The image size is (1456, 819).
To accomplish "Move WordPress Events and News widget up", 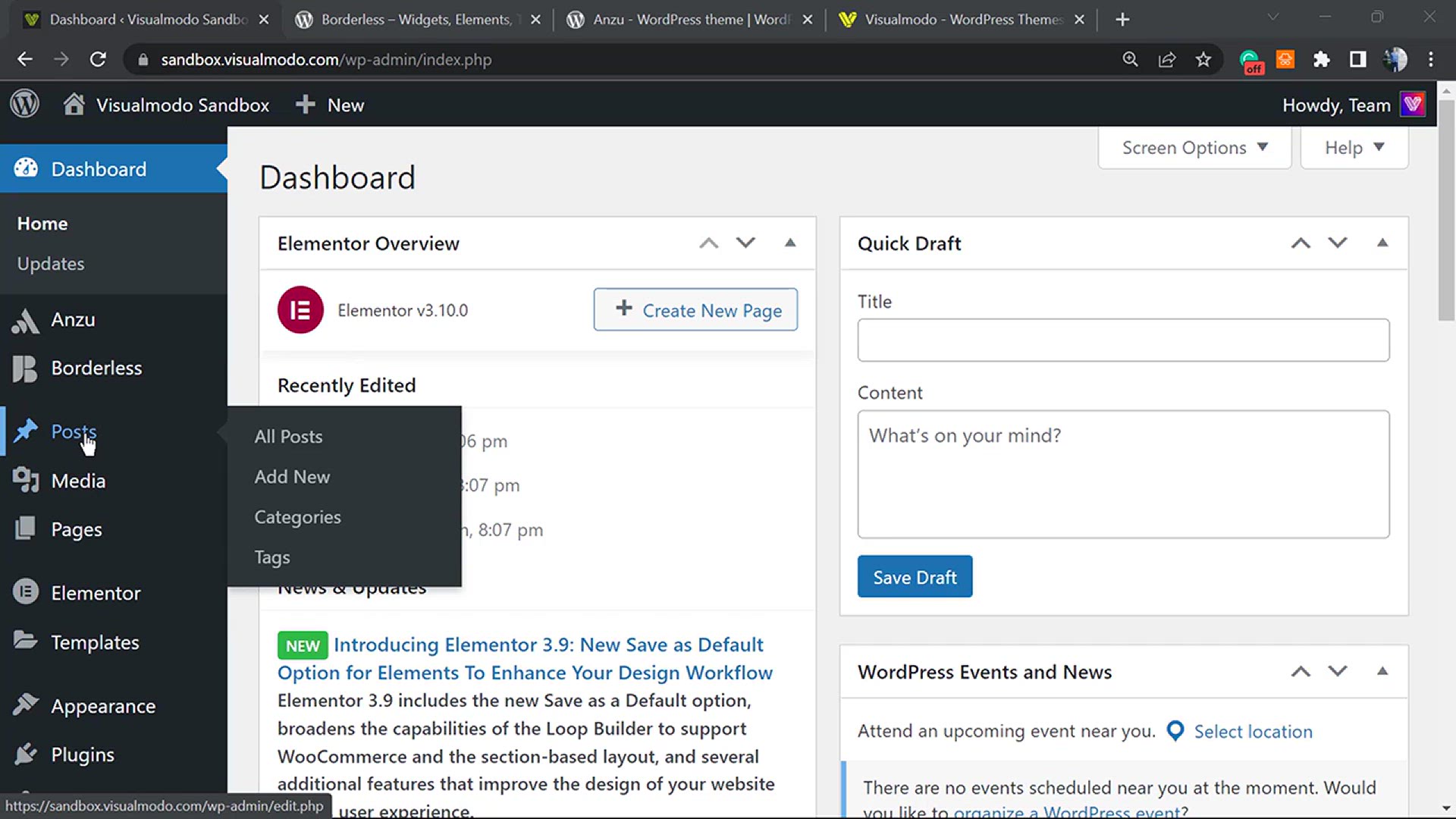I will coord(1301,671).
